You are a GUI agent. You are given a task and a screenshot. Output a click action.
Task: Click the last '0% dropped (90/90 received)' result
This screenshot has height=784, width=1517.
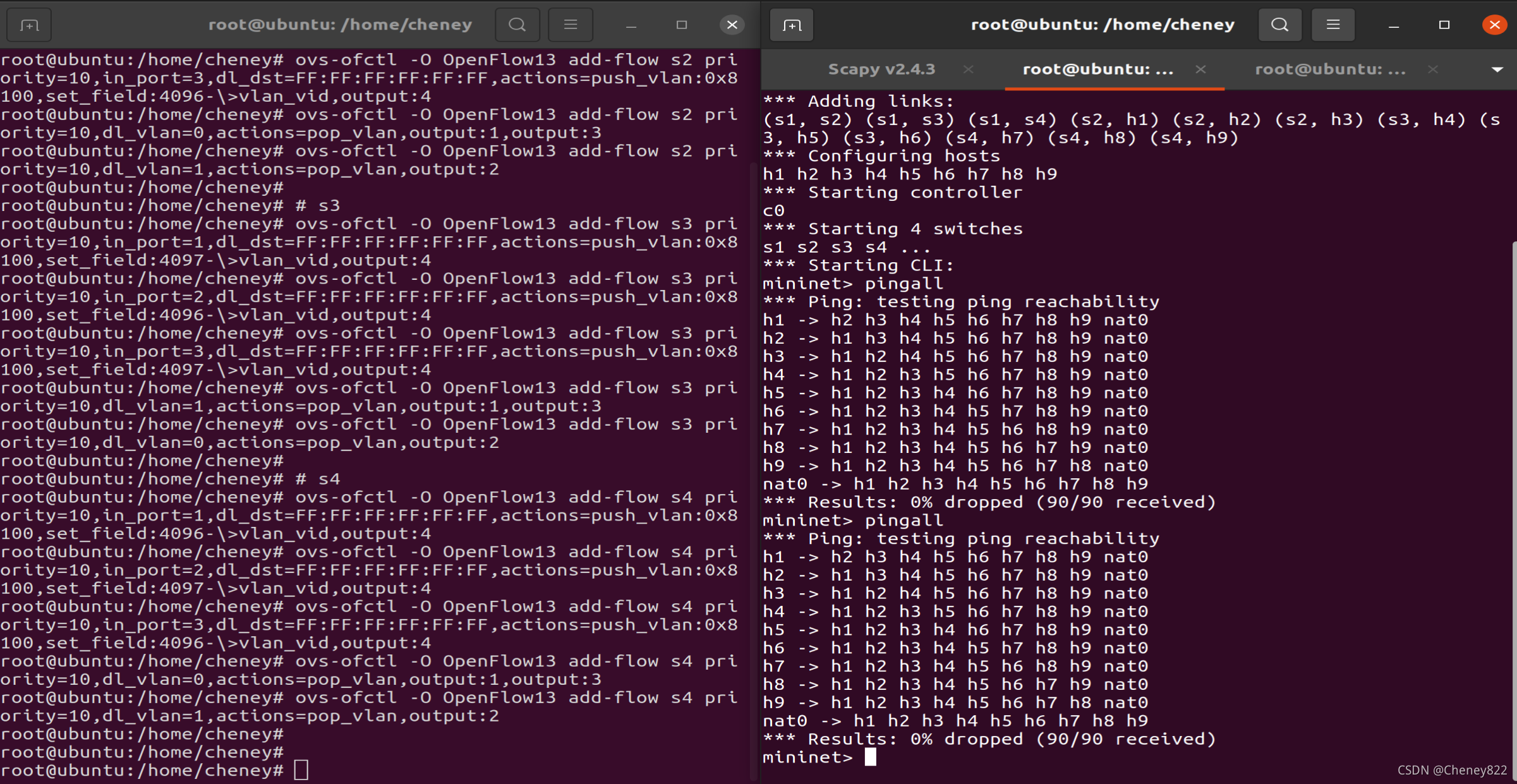point(1063,739)
